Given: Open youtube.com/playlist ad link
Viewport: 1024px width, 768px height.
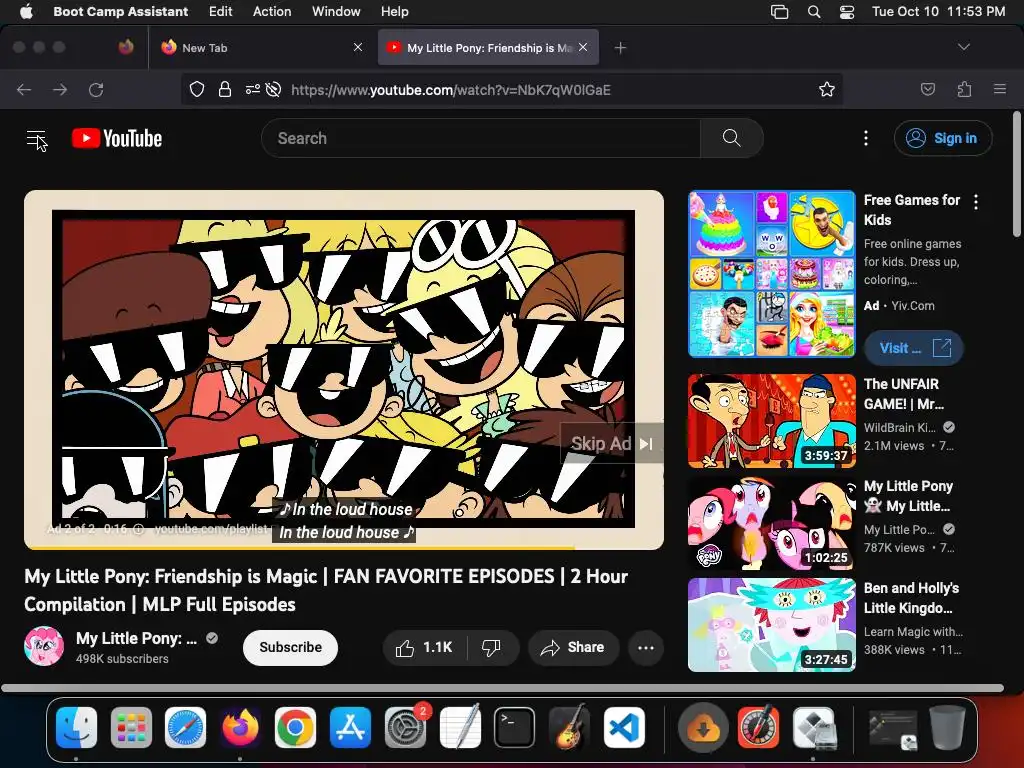Looking at the screenshot, I should (x=211, y=529).
